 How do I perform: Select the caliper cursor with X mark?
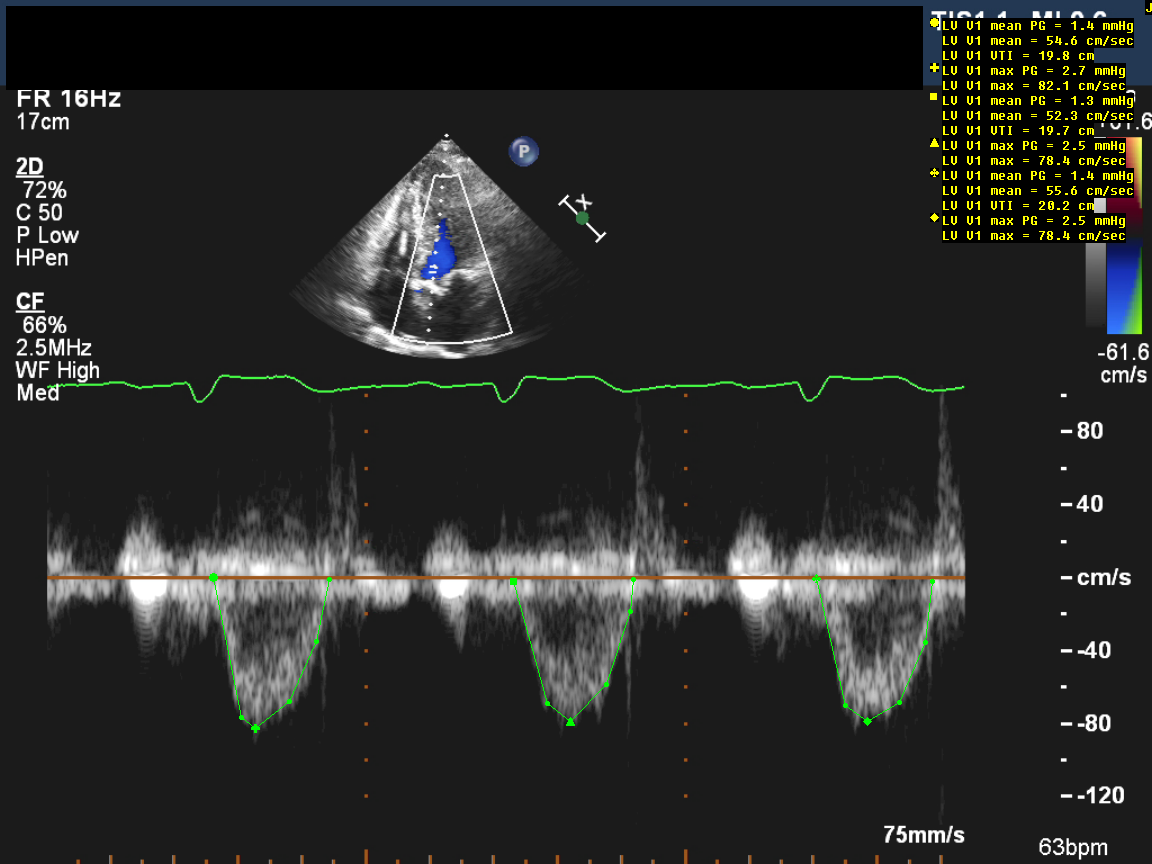[583, 218]
